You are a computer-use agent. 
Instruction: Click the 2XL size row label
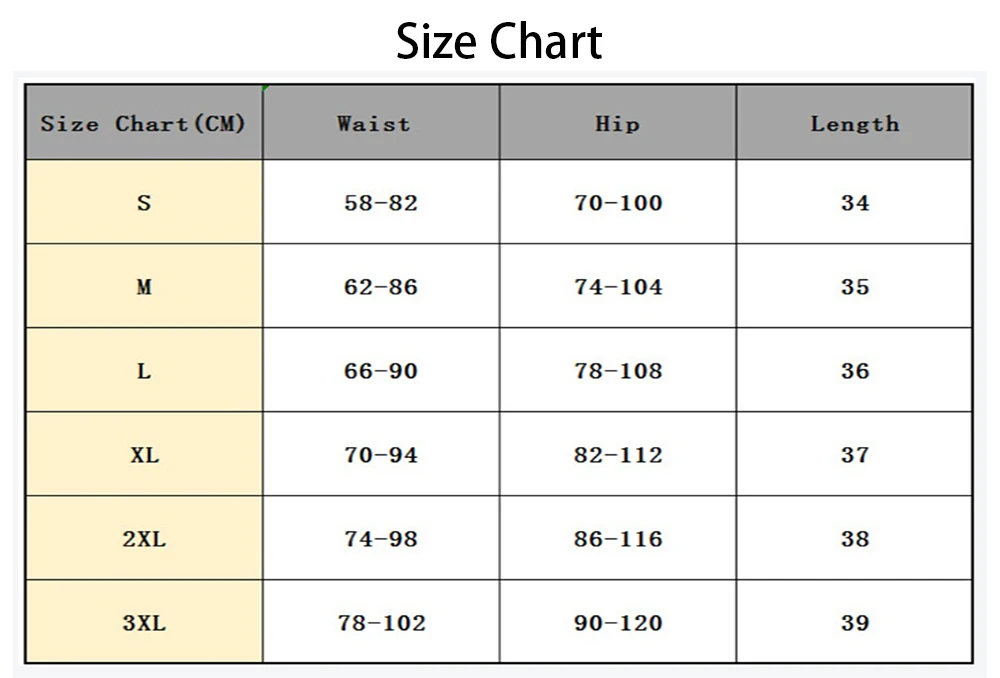point(143,538)
